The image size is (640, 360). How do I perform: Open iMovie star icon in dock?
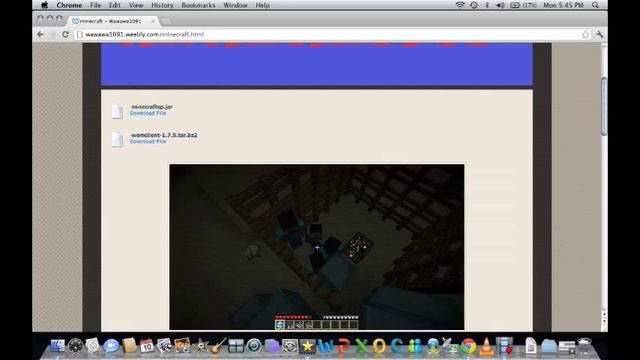(201, 346)
